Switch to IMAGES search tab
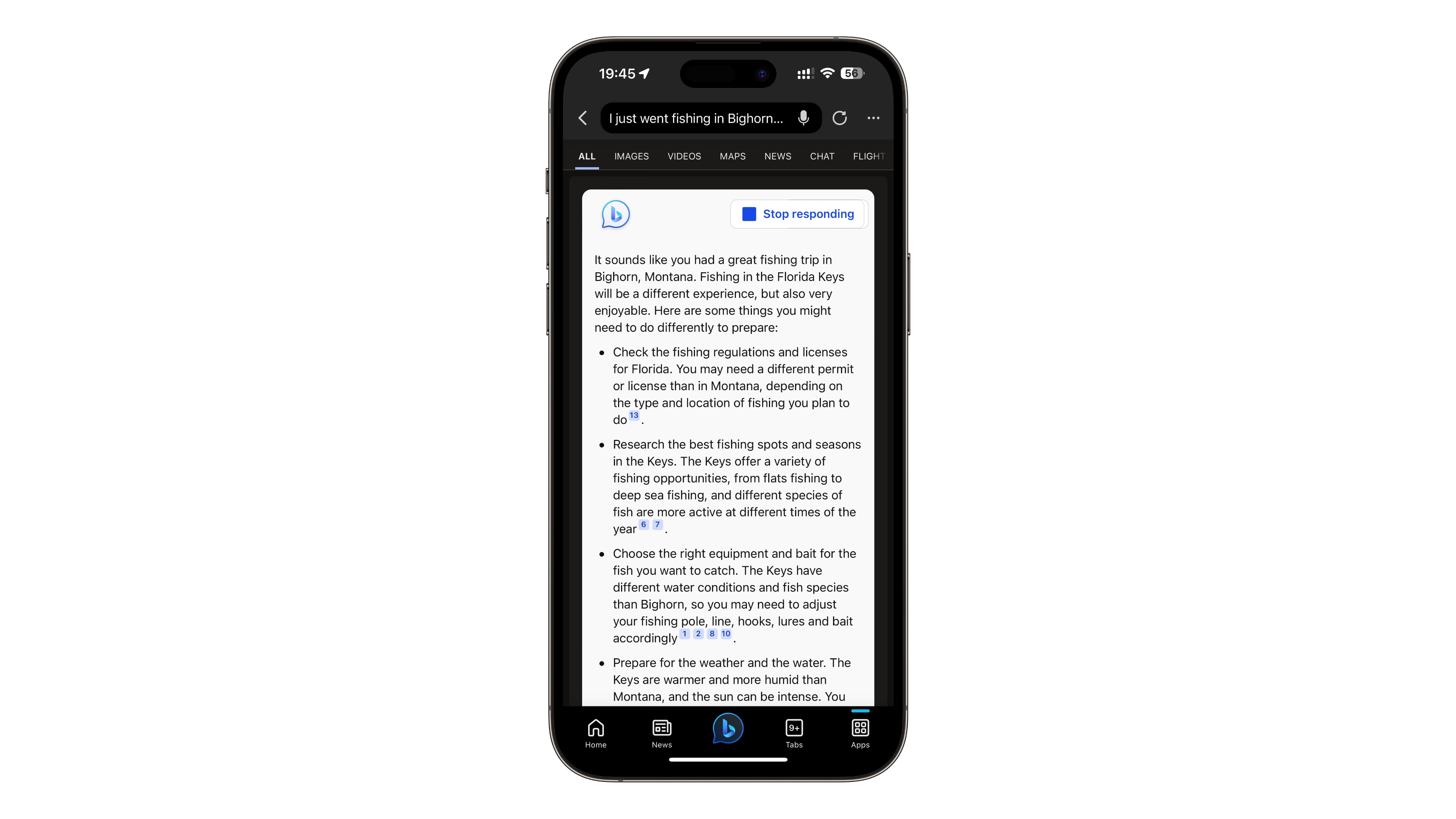The image size is (1456, 819). 631,156
